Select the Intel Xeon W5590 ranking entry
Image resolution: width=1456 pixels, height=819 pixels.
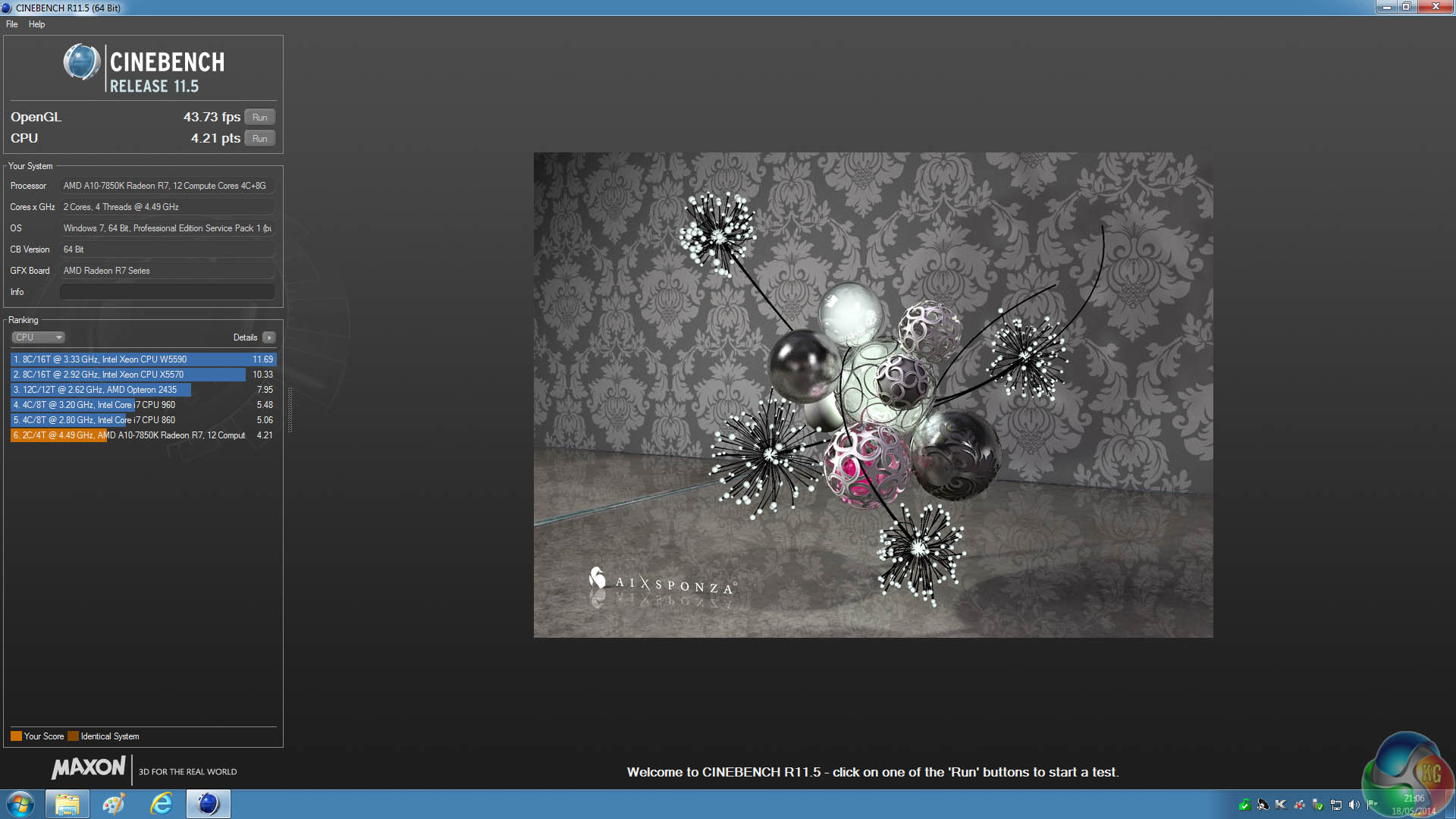click(143, 359)
